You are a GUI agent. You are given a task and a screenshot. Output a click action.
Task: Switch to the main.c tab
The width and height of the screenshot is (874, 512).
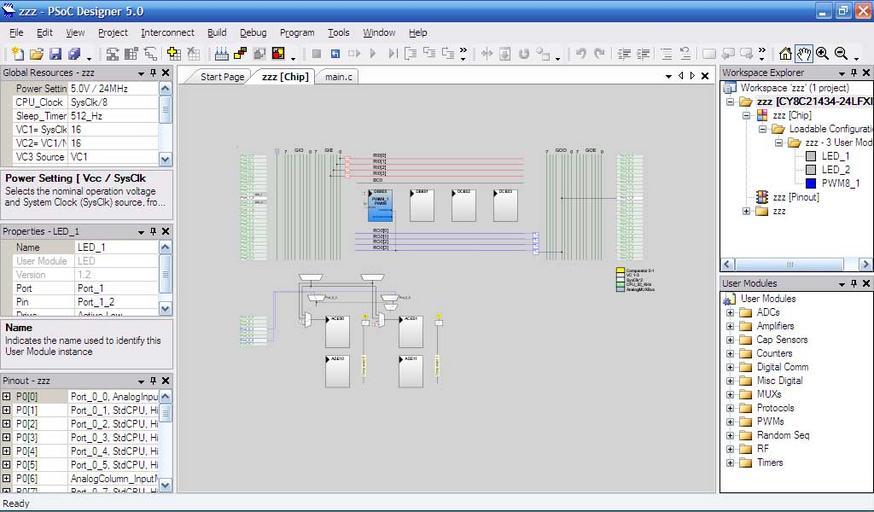[x=338, y=76]
